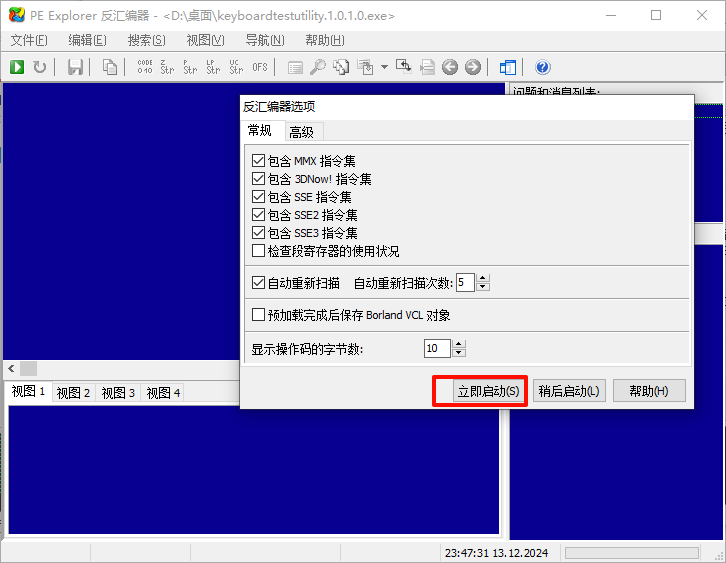Click the grayed document arrow toolbar icon

(427, 68)
